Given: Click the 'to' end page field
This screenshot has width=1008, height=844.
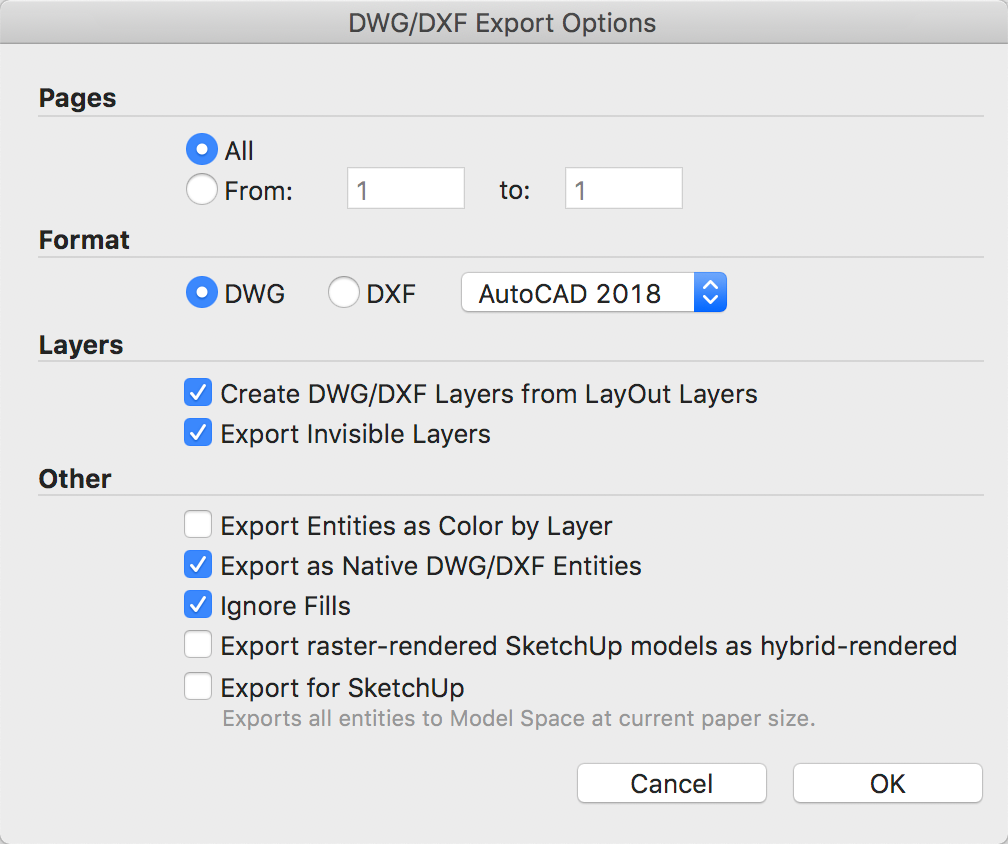Looking at the screenshot, I should tap(623, 189).
